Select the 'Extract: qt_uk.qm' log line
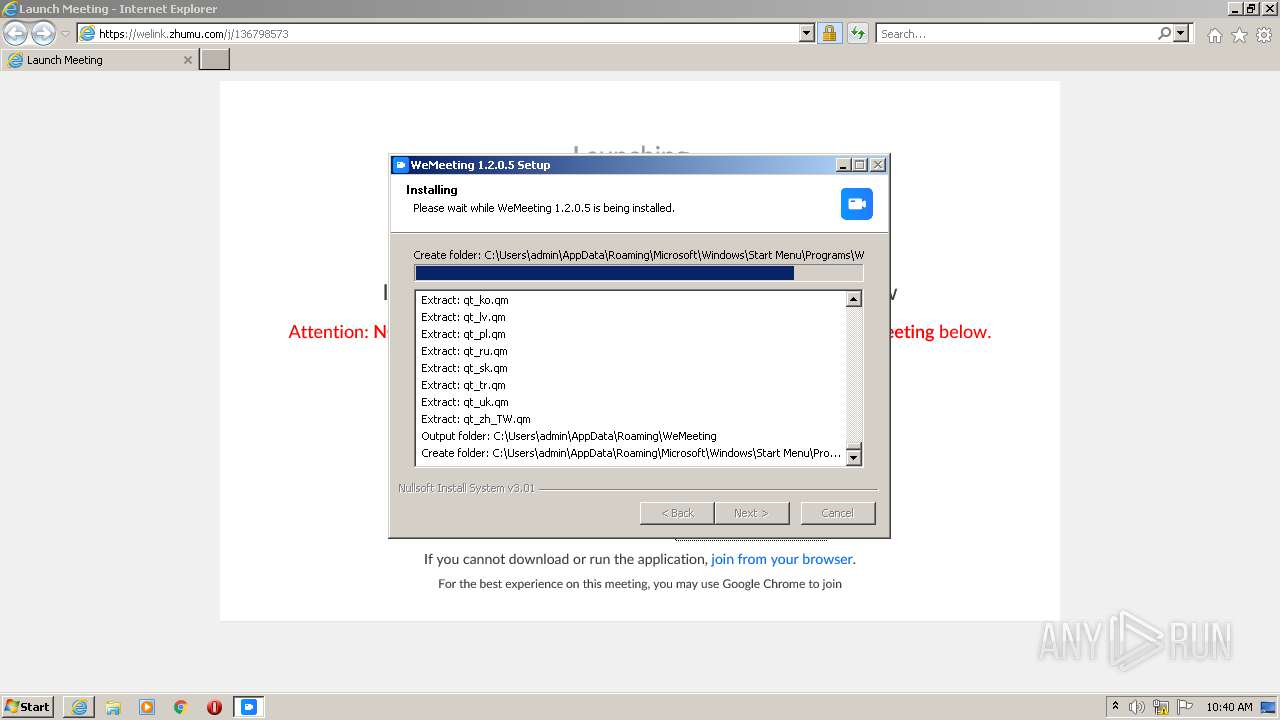Screen dimensions: 1280x720 465,402
